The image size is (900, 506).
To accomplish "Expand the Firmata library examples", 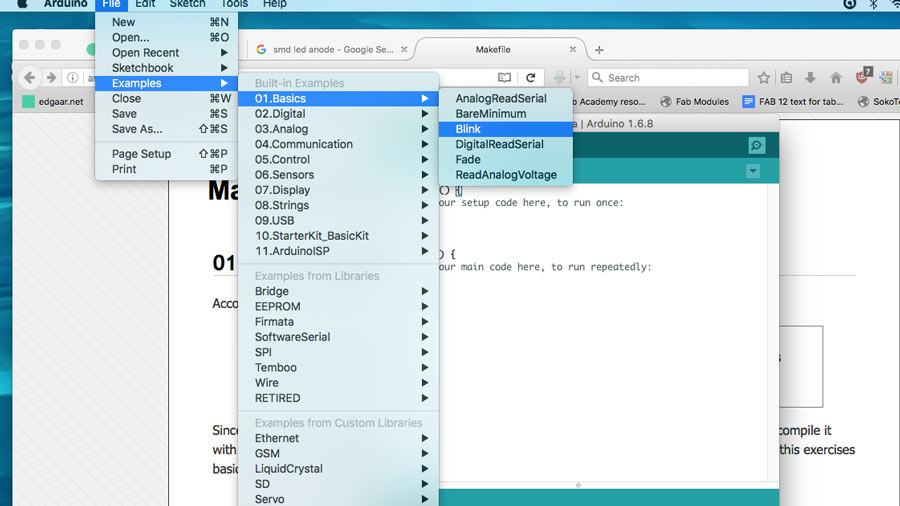I will tap(339, 322).
